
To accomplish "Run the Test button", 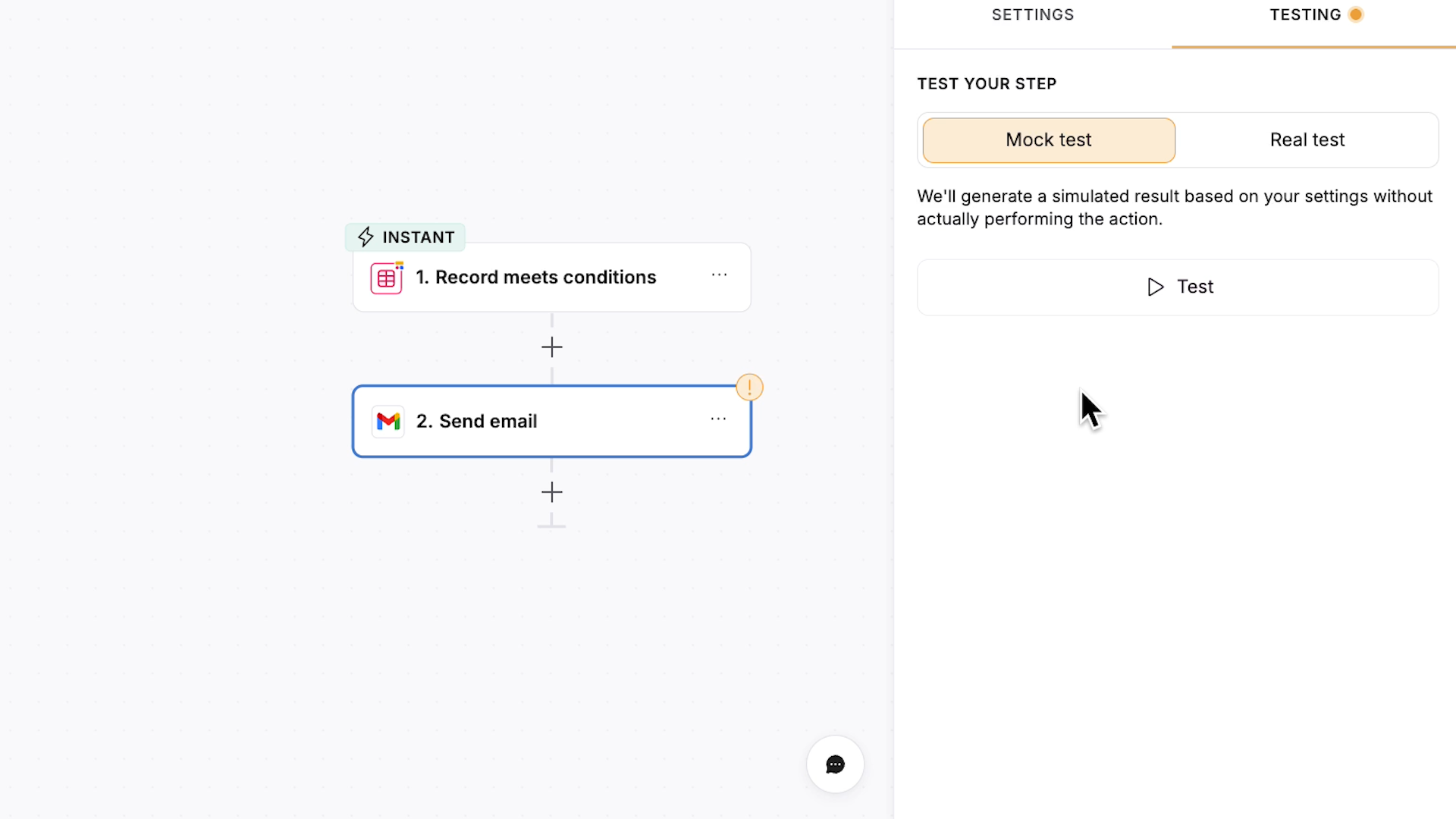I will (x=1177, y=287).
